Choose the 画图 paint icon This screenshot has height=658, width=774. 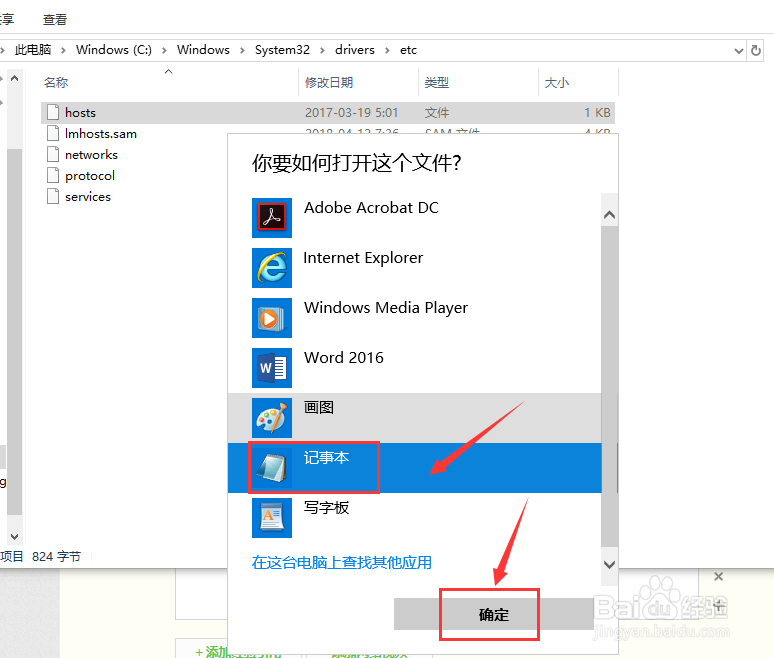tap(271, 418)
